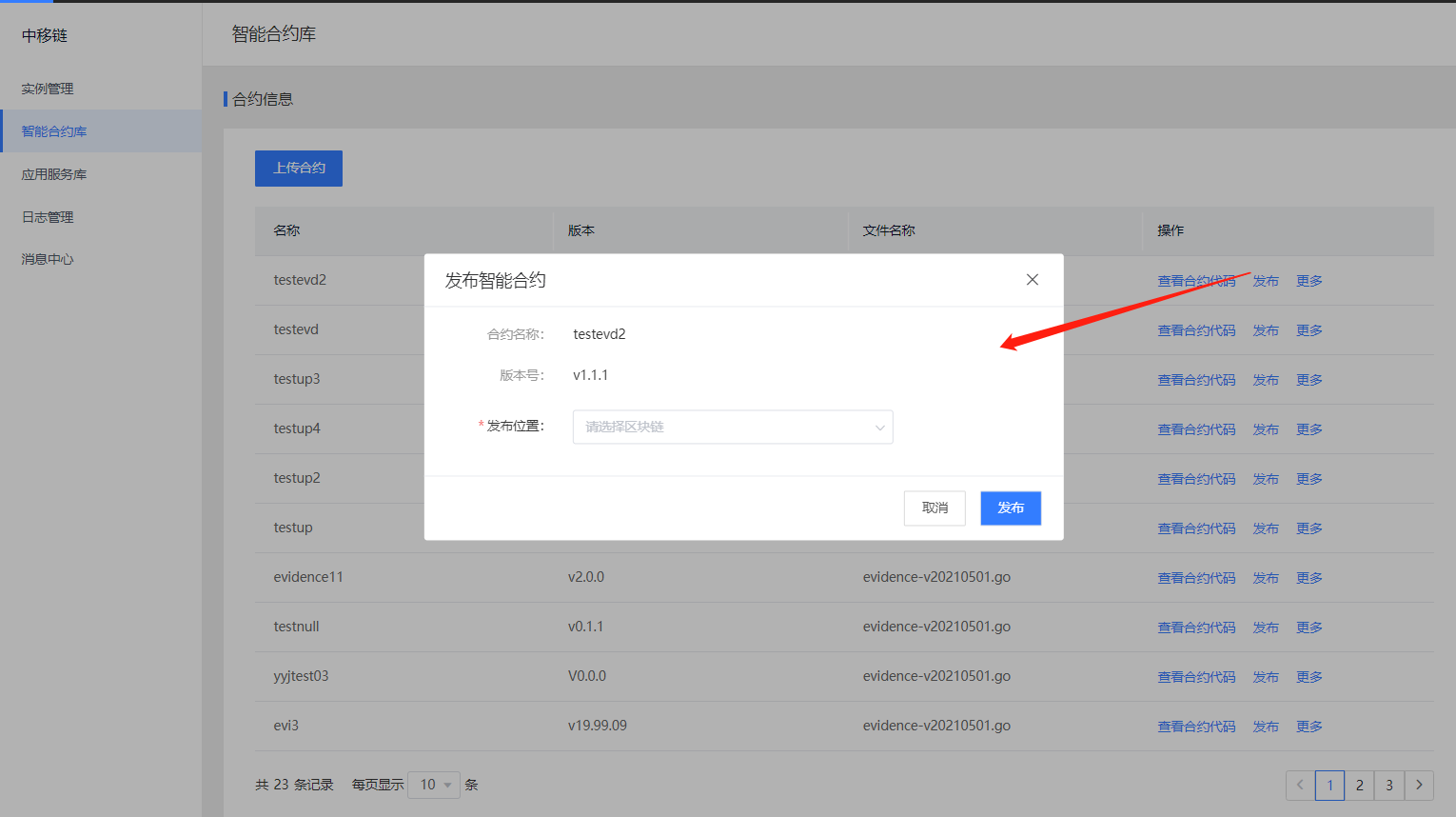The height and width of the screenshot is (817, 1456).
Task: Click the 发布 confirm button in dialog
Action: coord(1010,508)
